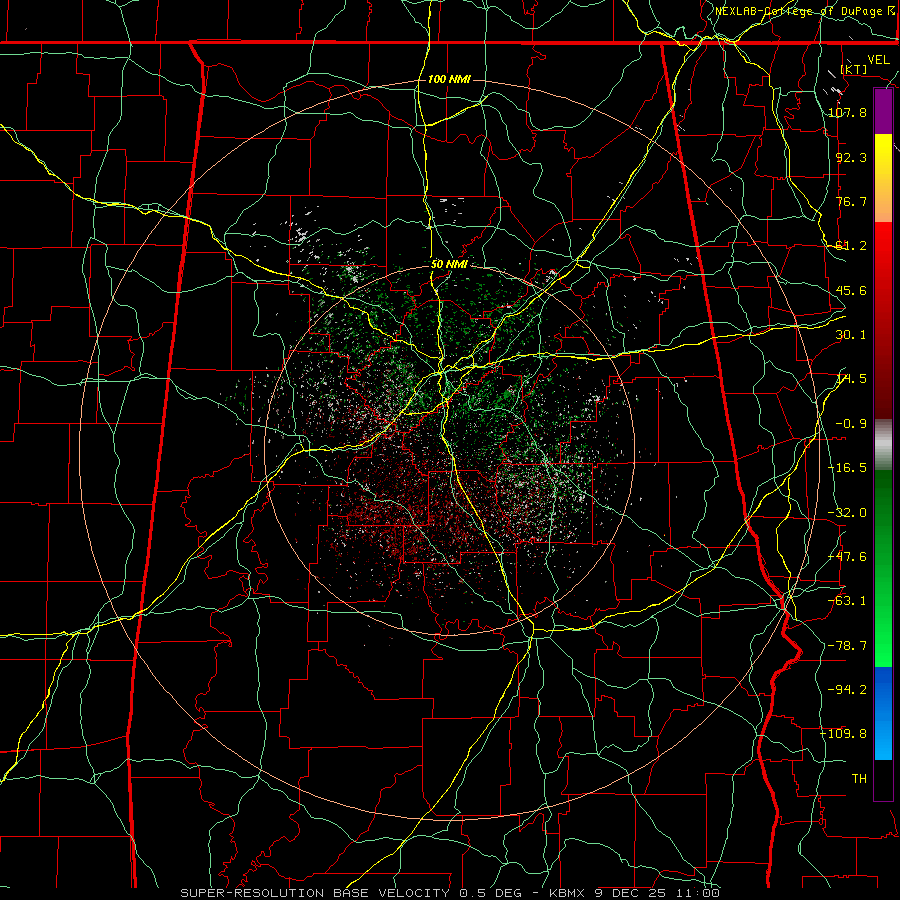This screenshot has height=900, width=900.
Task: Click the 14.5 velocity scale value
Action: coord(851,379)
